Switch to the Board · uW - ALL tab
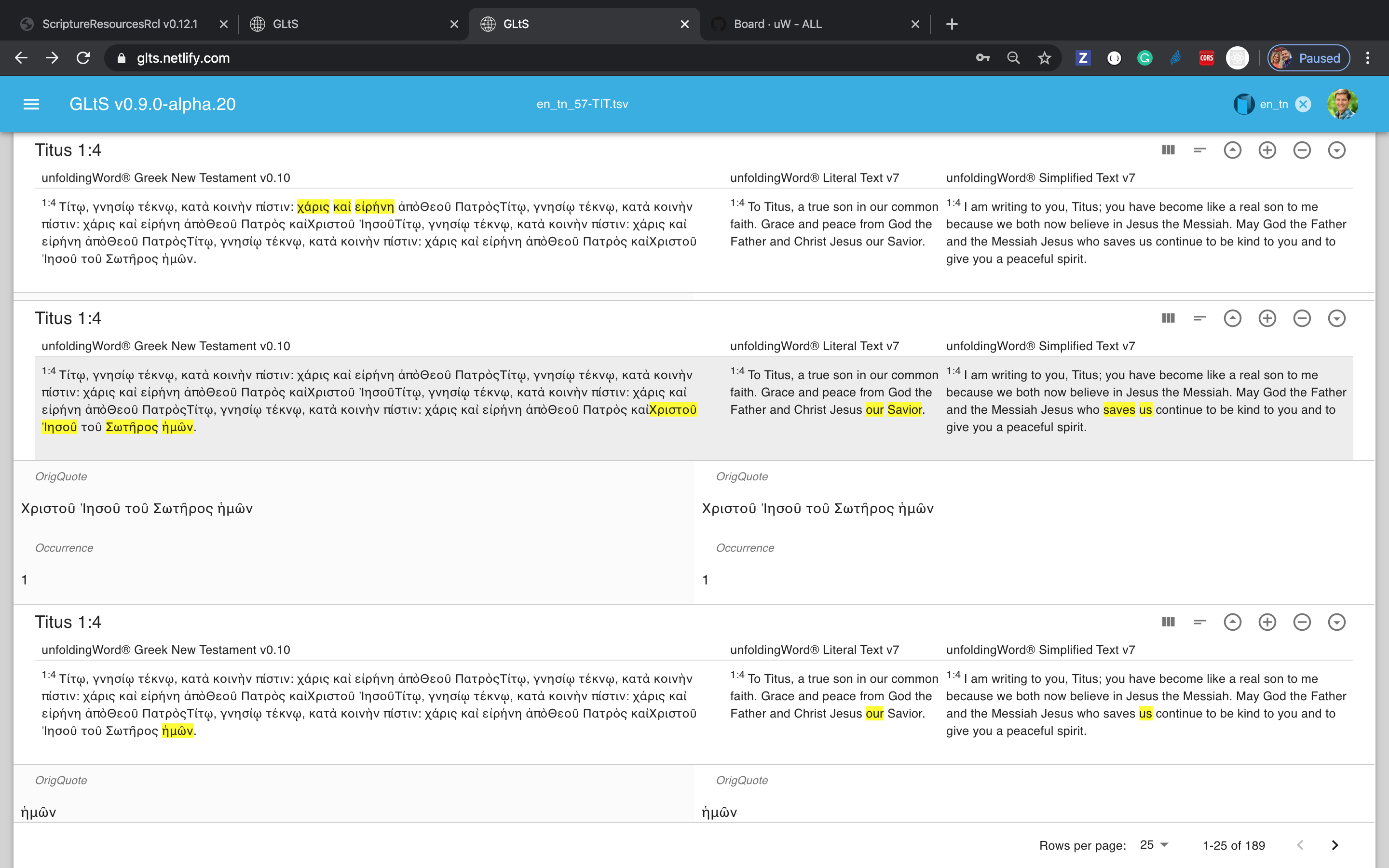This screenshot has height=868, width=1389. point(815,24)
